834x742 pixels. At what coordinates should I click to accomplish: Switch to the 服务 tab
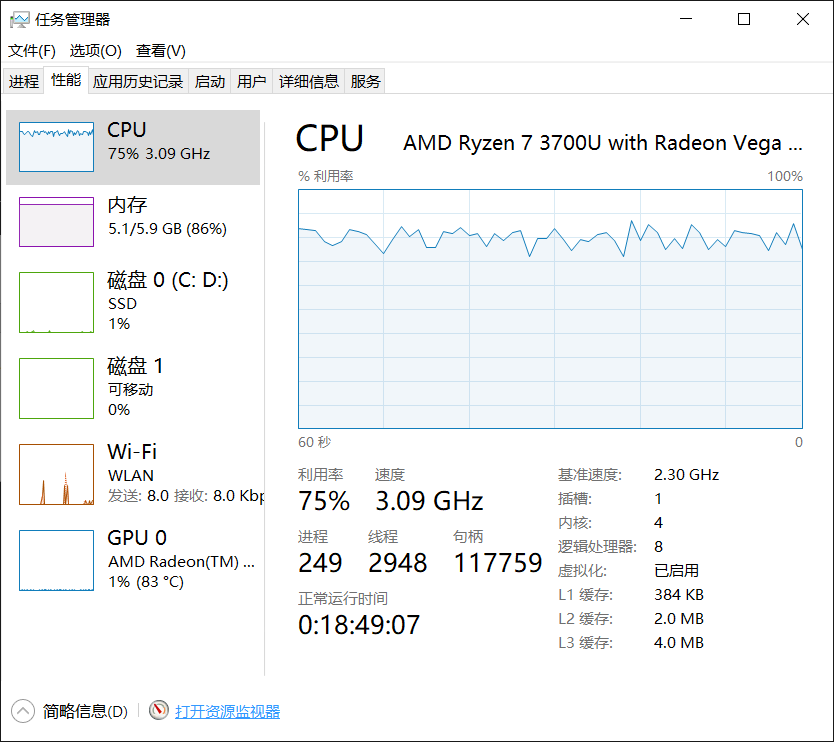pos(366,82)
